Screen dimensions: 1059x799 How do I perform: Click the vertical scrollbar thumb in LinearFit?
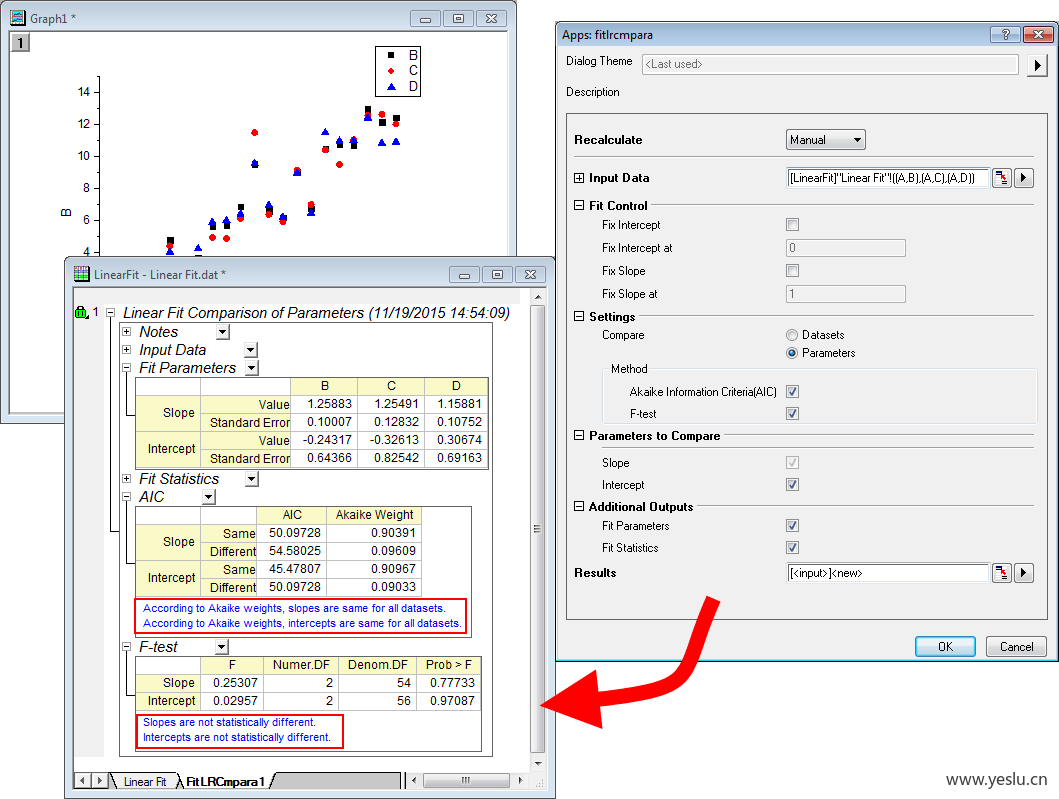(538, 528)
